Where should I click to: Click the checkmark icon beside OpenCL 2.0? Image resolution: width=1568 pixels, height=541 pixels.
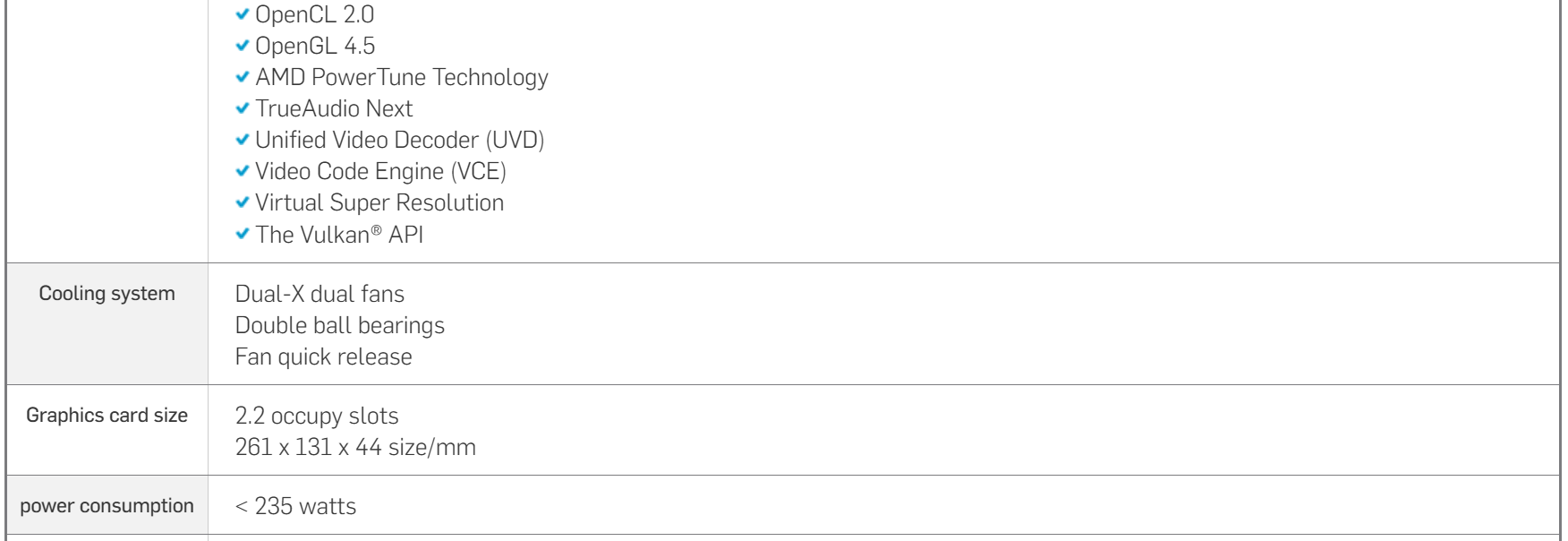(243, 14)
